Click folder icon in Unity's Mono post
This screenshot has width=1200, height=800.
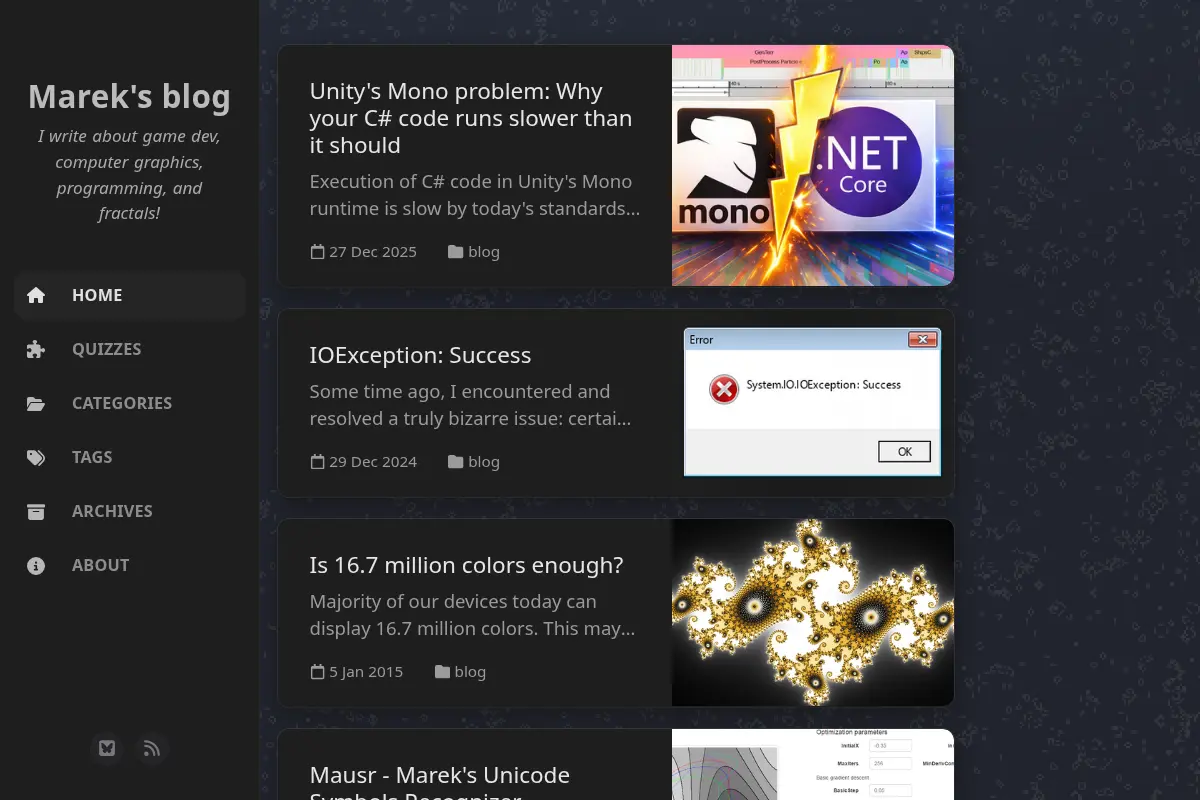click(455, 251)
